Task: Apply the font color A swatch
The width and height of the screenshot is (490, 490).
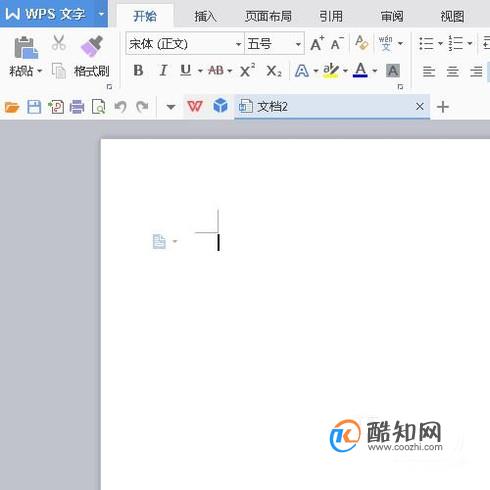Action: coord(360,70)
